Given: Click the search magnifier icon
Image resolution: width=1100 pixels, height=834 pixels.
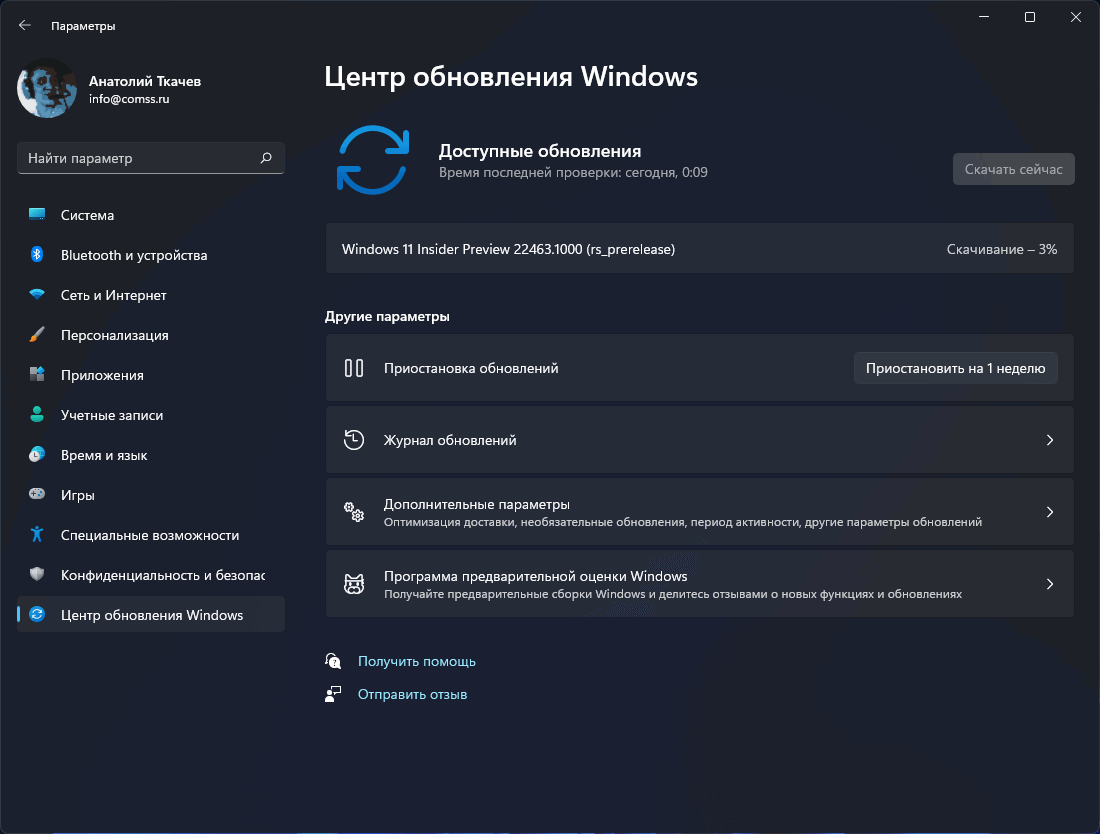Looking at the screenshot, I should [266, 158].
